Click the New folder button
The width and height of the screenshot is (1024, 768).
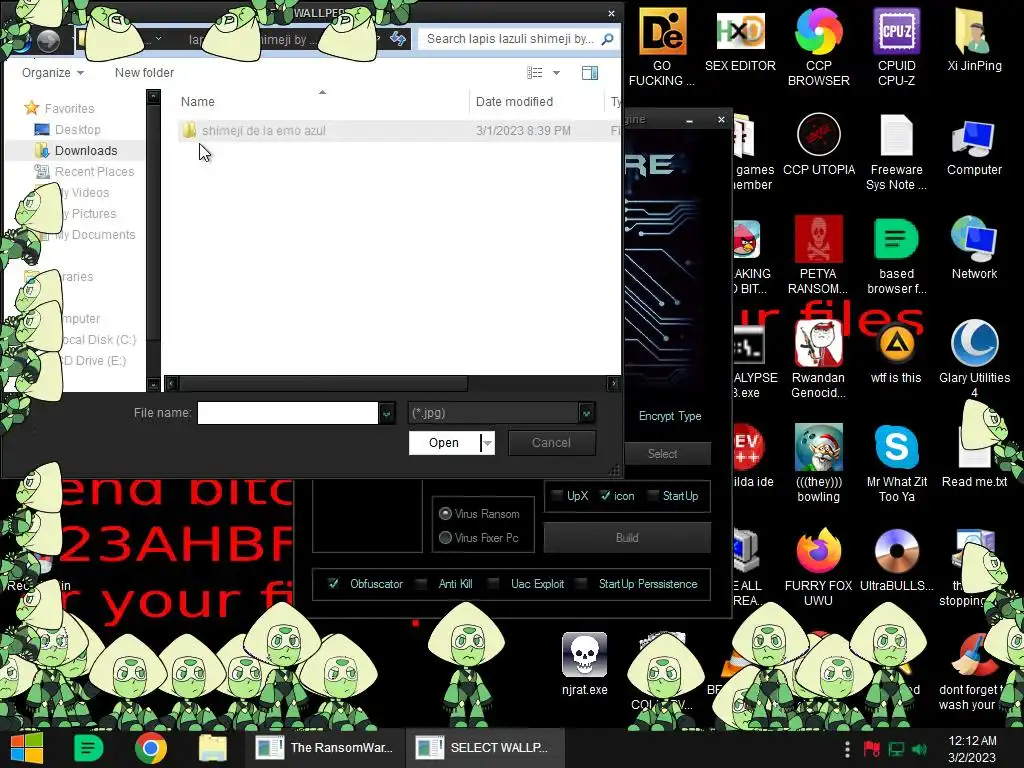point(144,72)
